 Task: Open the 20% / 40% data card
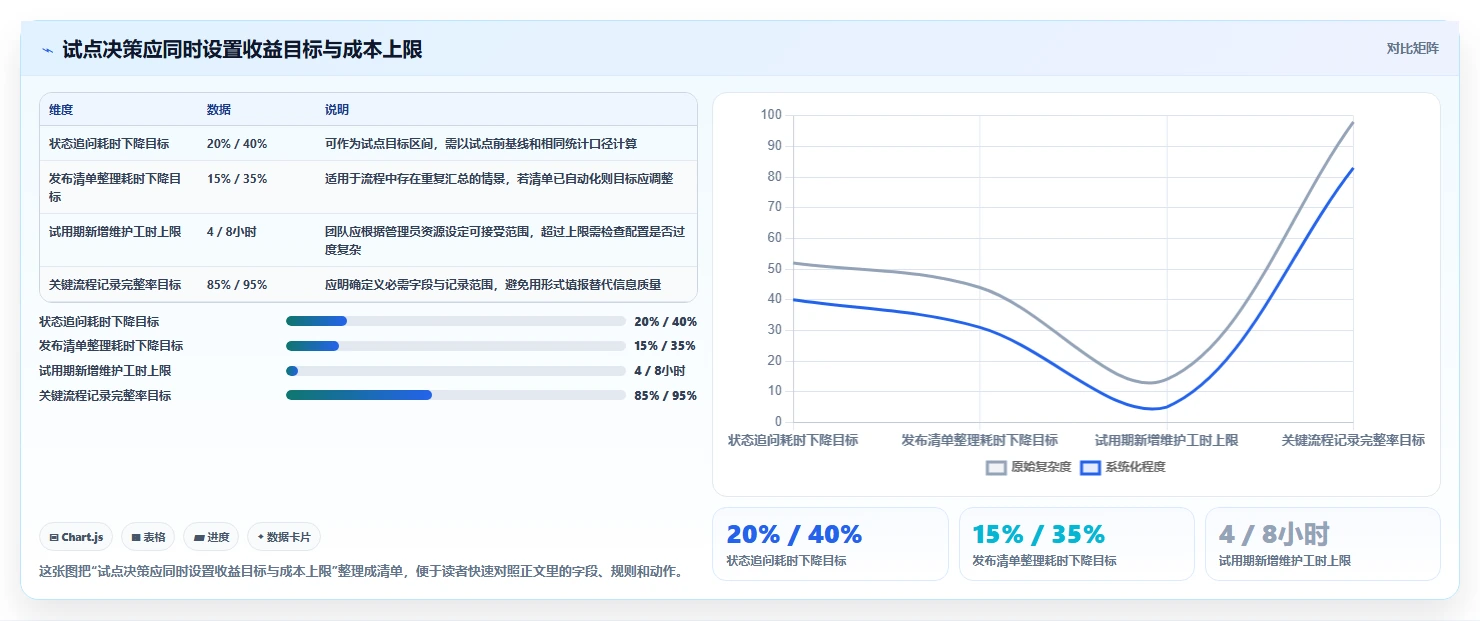coord(830,544)
